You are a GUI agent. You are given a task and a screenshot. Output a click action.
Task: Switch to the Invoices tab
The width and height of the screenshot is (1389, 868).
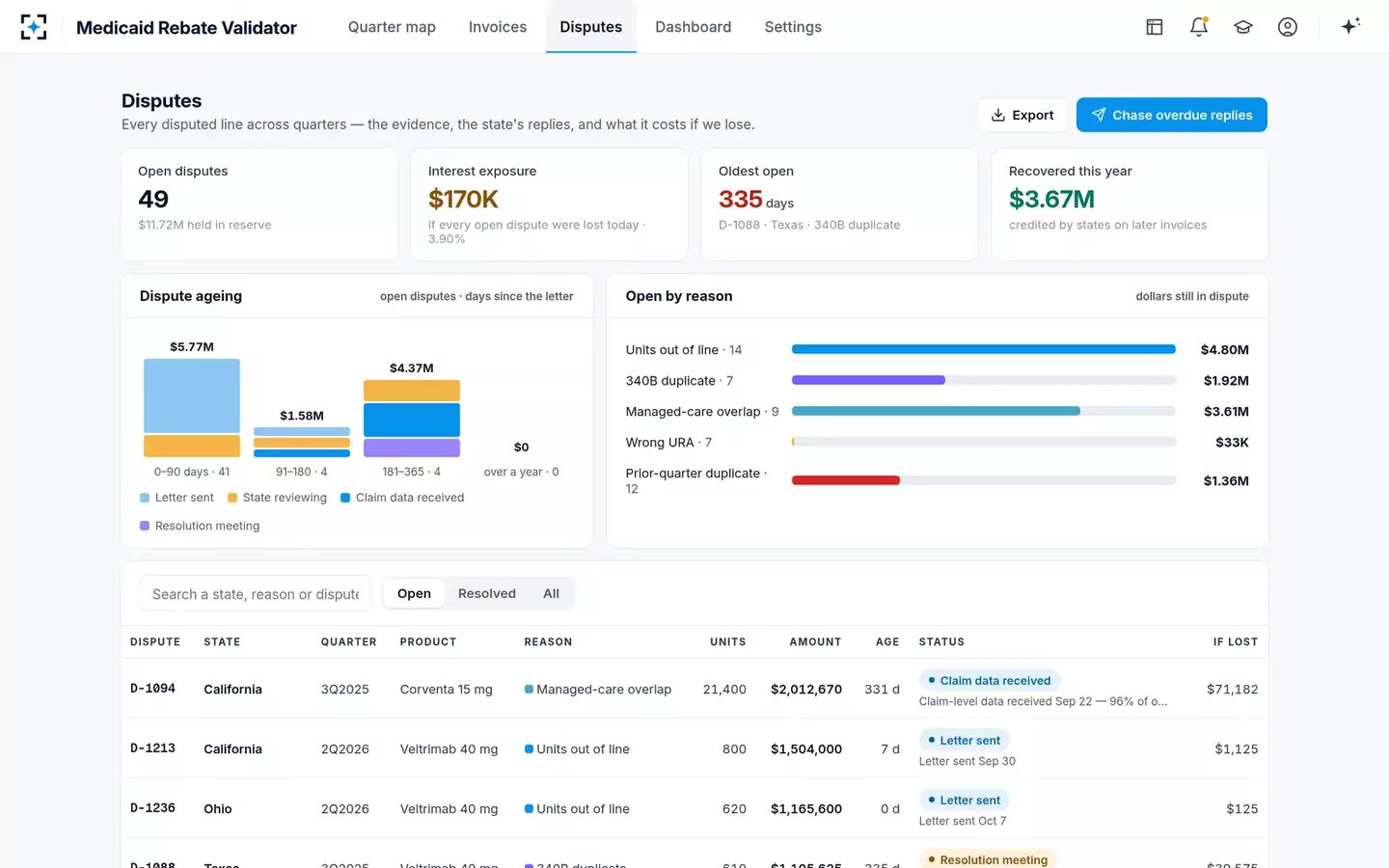tap(498, 27)
